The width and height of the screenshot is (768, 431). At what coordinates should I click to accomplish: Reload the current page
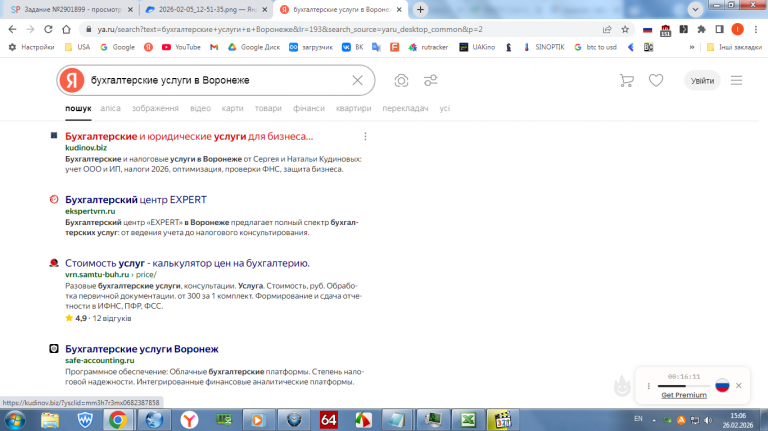tap(48, 29)
